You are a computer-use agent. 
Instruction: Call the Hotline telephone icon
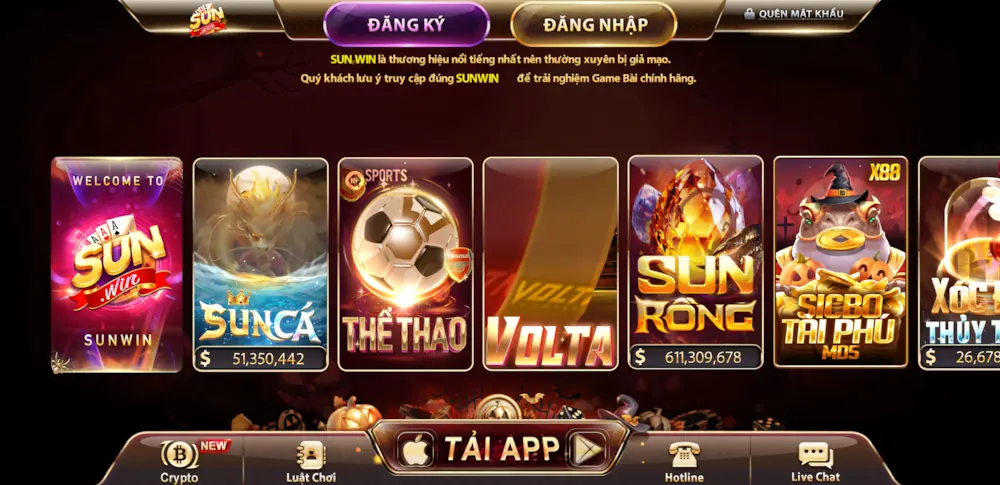coord(684,454)
